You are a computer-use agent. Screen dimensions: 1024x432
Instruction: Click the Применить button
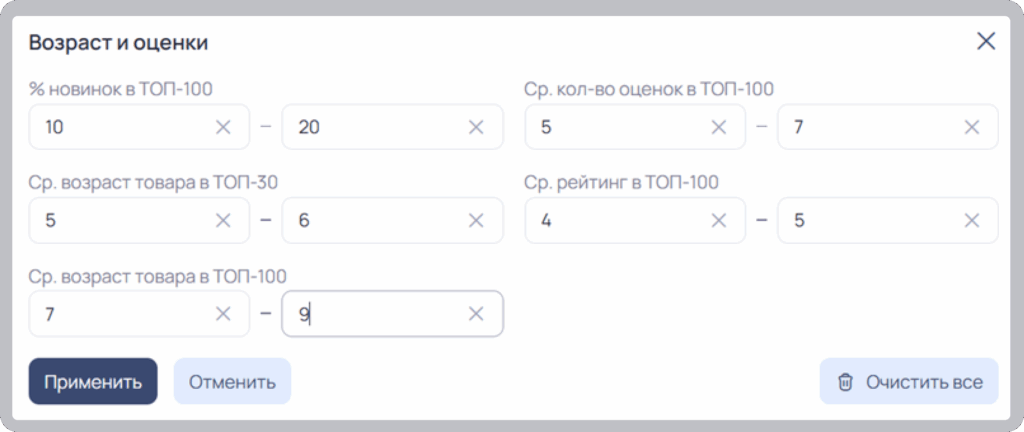pos(93,381)
